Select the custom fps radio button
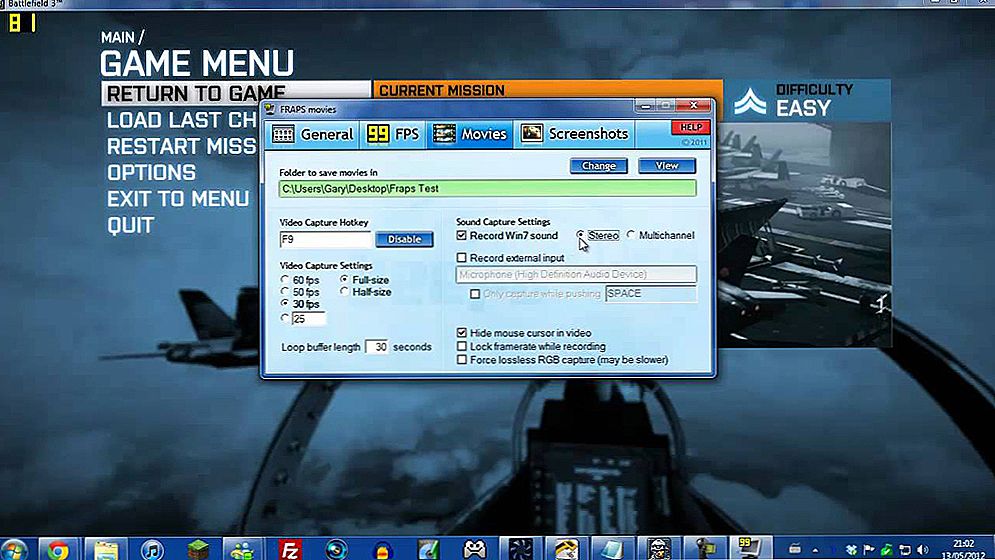The height and width of the screenshot is (560, 995). (285, 318)
